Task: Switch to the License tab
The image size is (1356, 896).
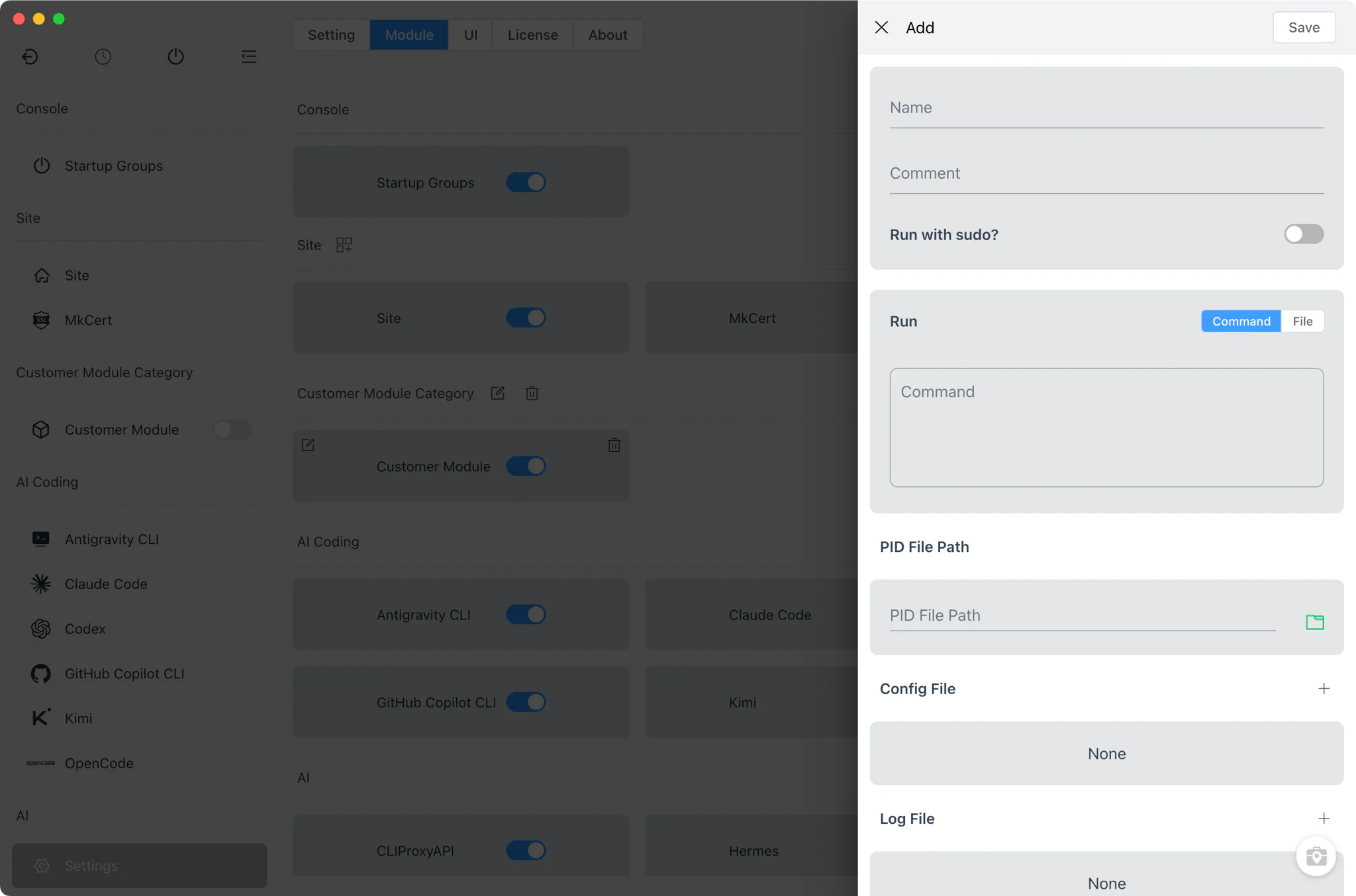Action: point(532,34)
